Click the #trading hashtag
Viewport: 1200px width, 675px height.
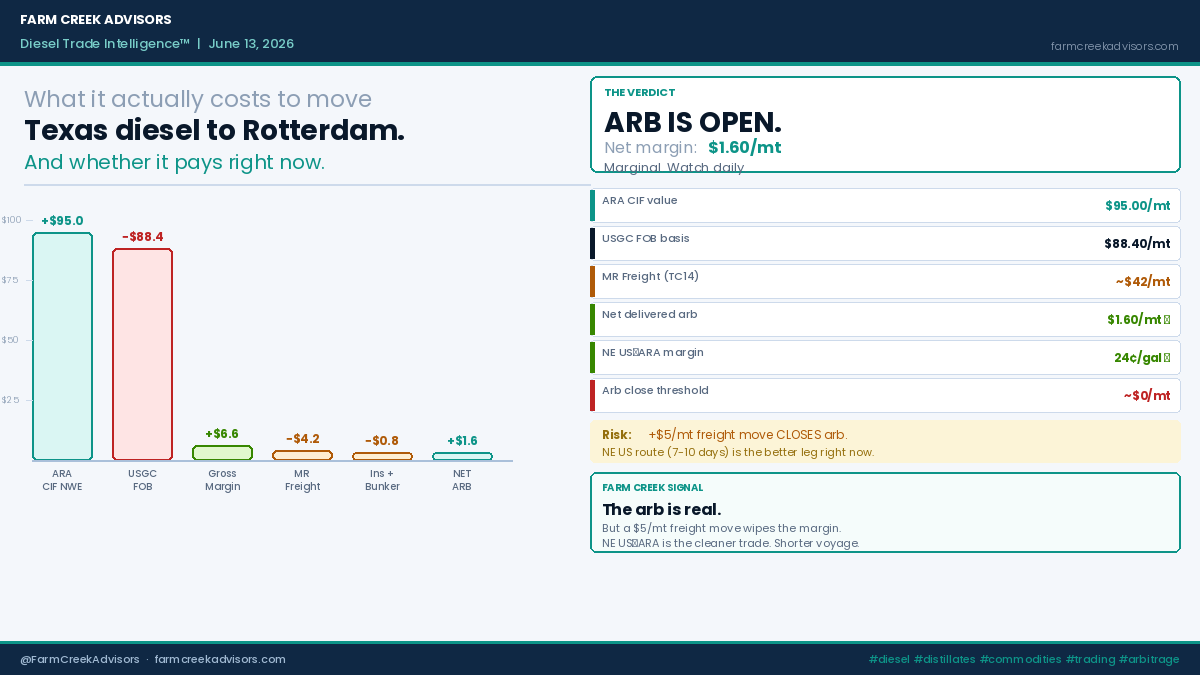pos(1090,660)
